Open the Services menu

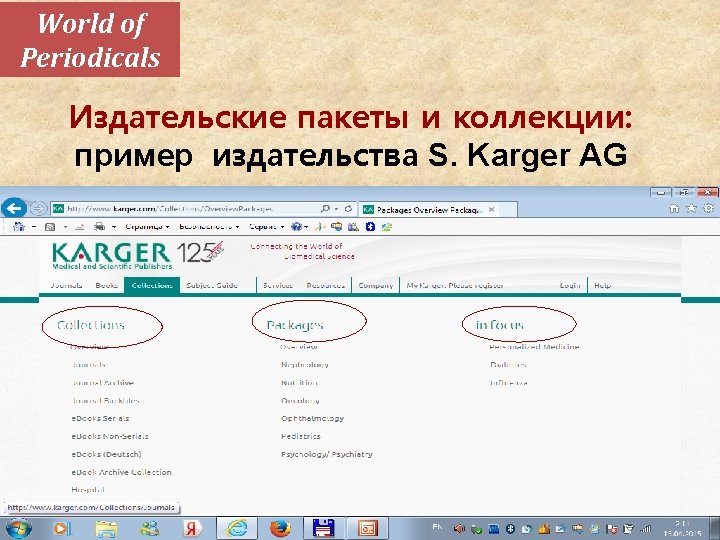pyautogui.click(x=278, y=285)
